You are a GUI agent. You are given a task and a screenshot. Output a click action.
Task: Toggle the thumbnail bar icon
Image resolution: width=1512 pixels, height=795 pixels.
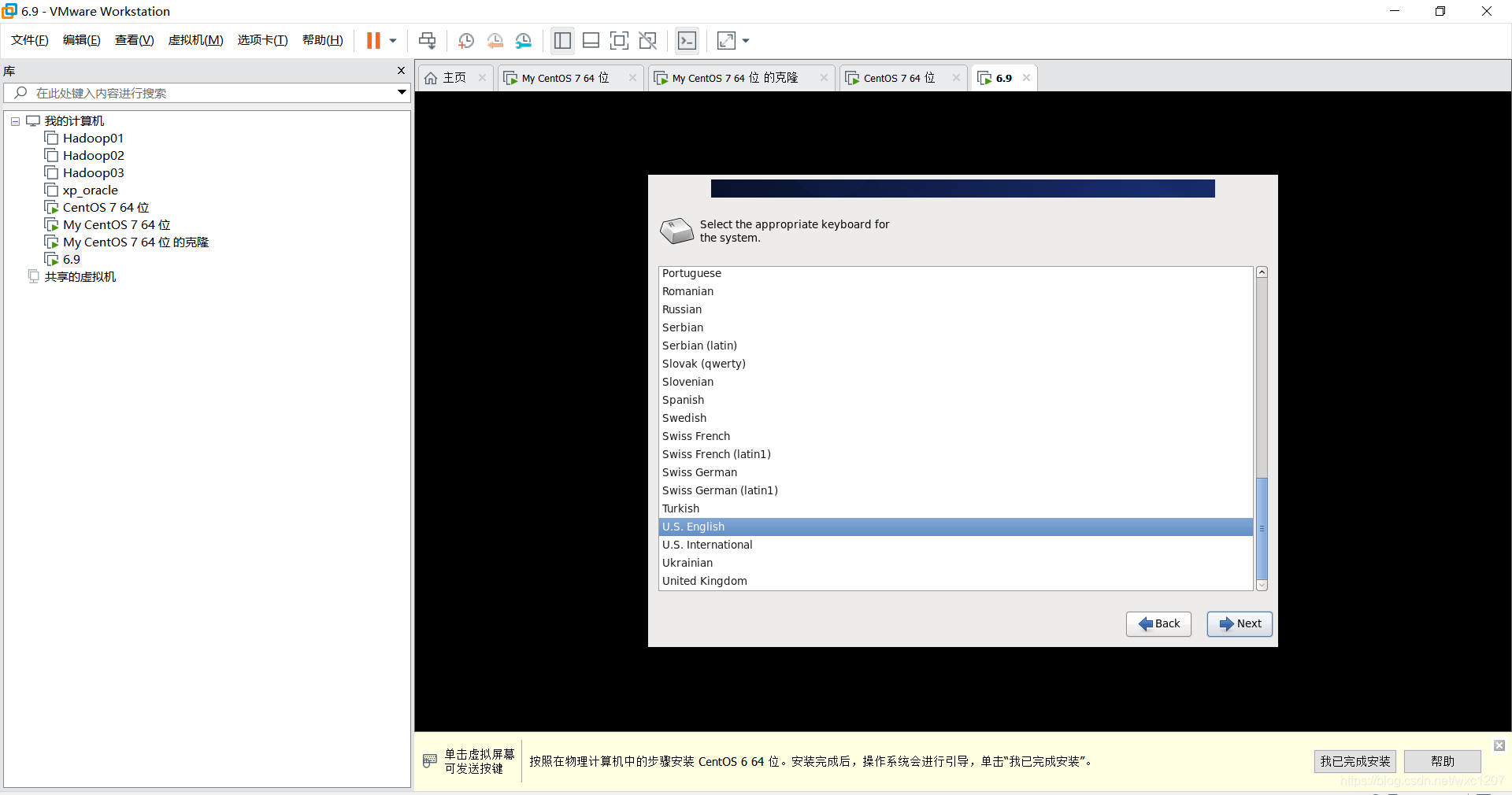pyautogui.click(x=591, y=41)
